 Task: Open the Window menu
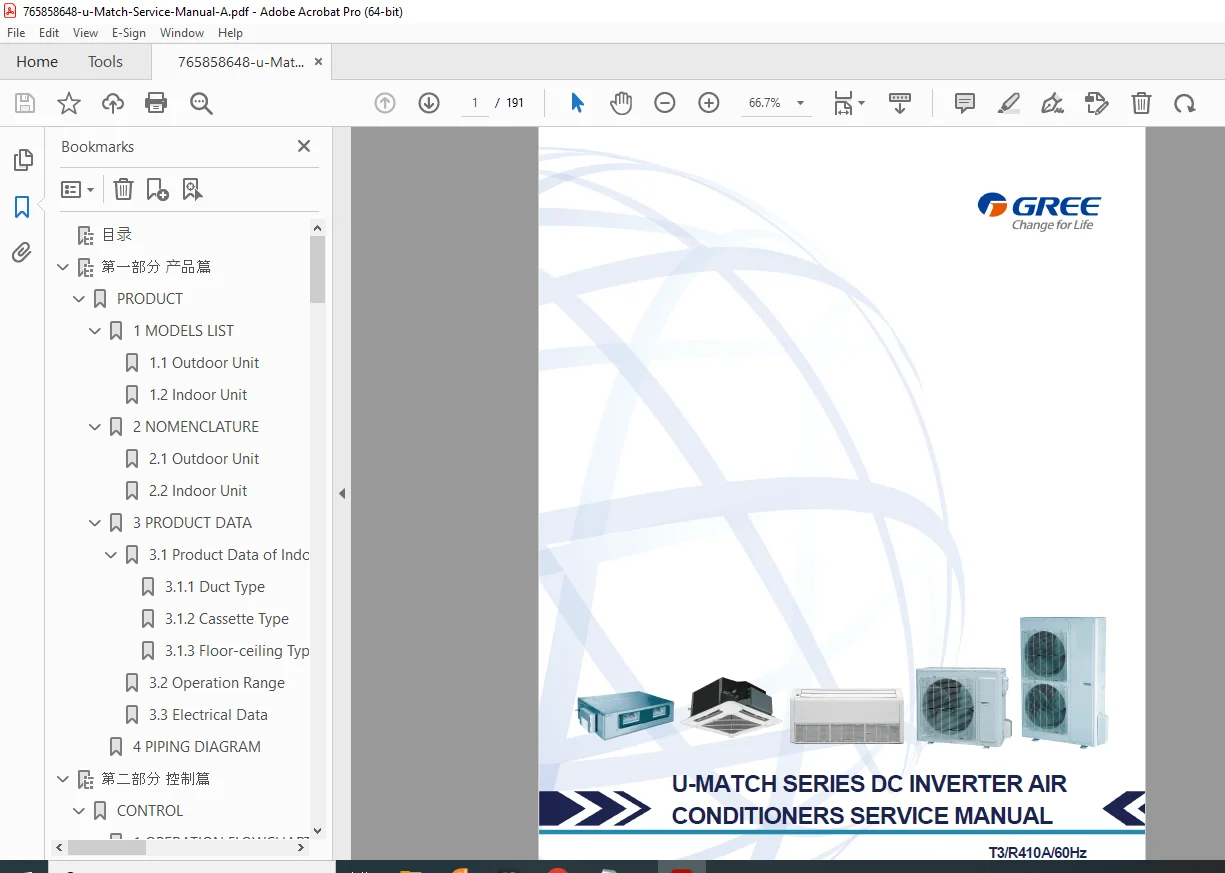pos(182,33)
